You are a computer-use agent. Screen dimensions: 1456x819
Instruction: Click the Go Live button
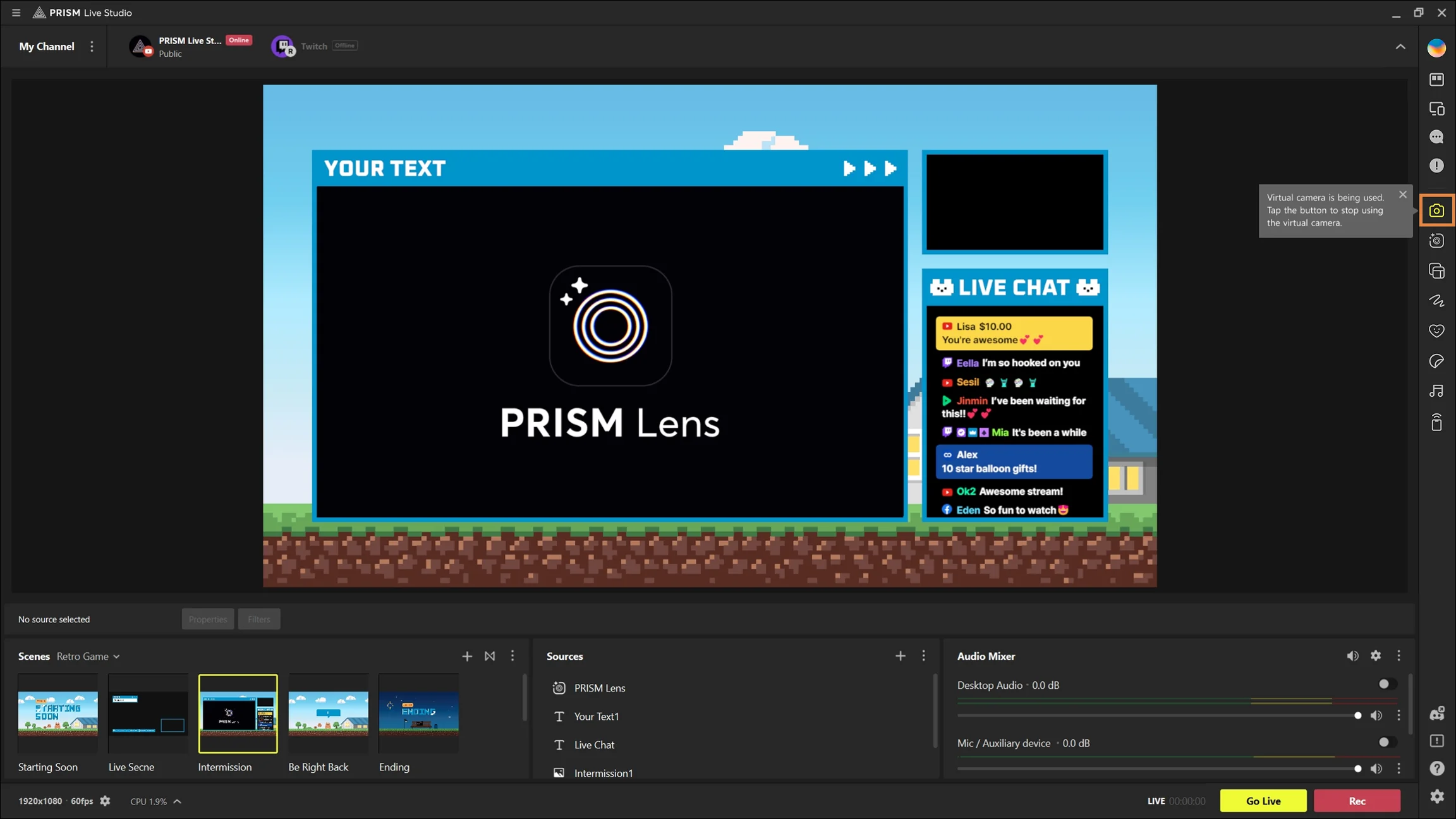(1263, 801)
